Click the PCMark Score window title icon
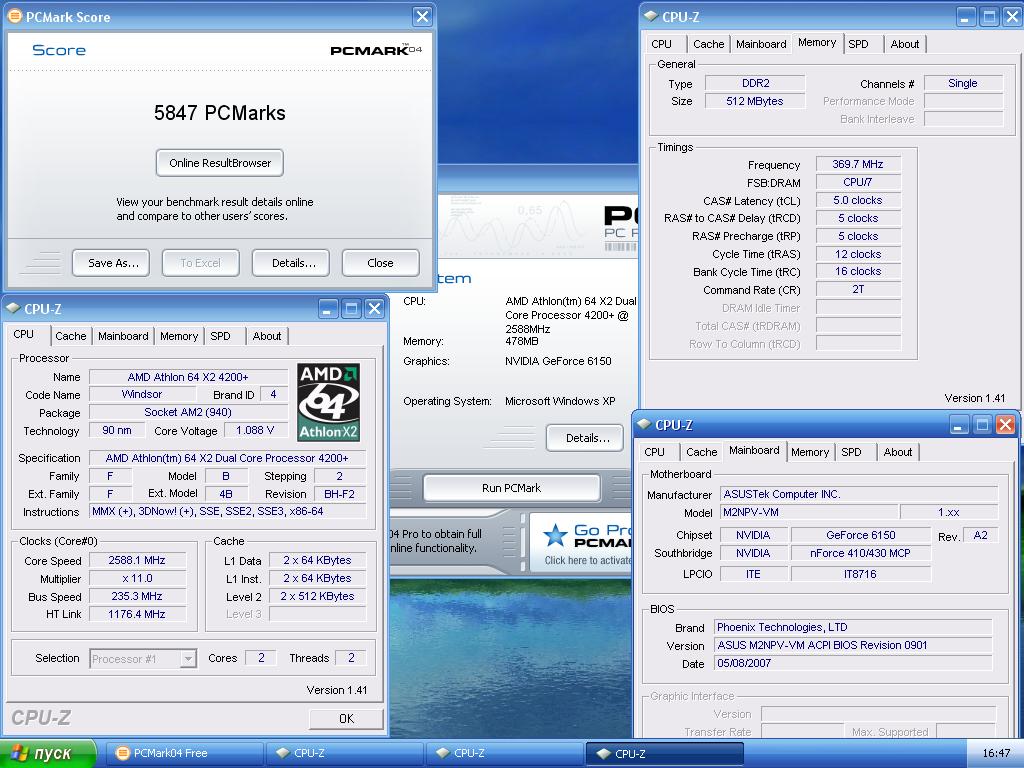1024x768 pixels. (x=14, y=17)
